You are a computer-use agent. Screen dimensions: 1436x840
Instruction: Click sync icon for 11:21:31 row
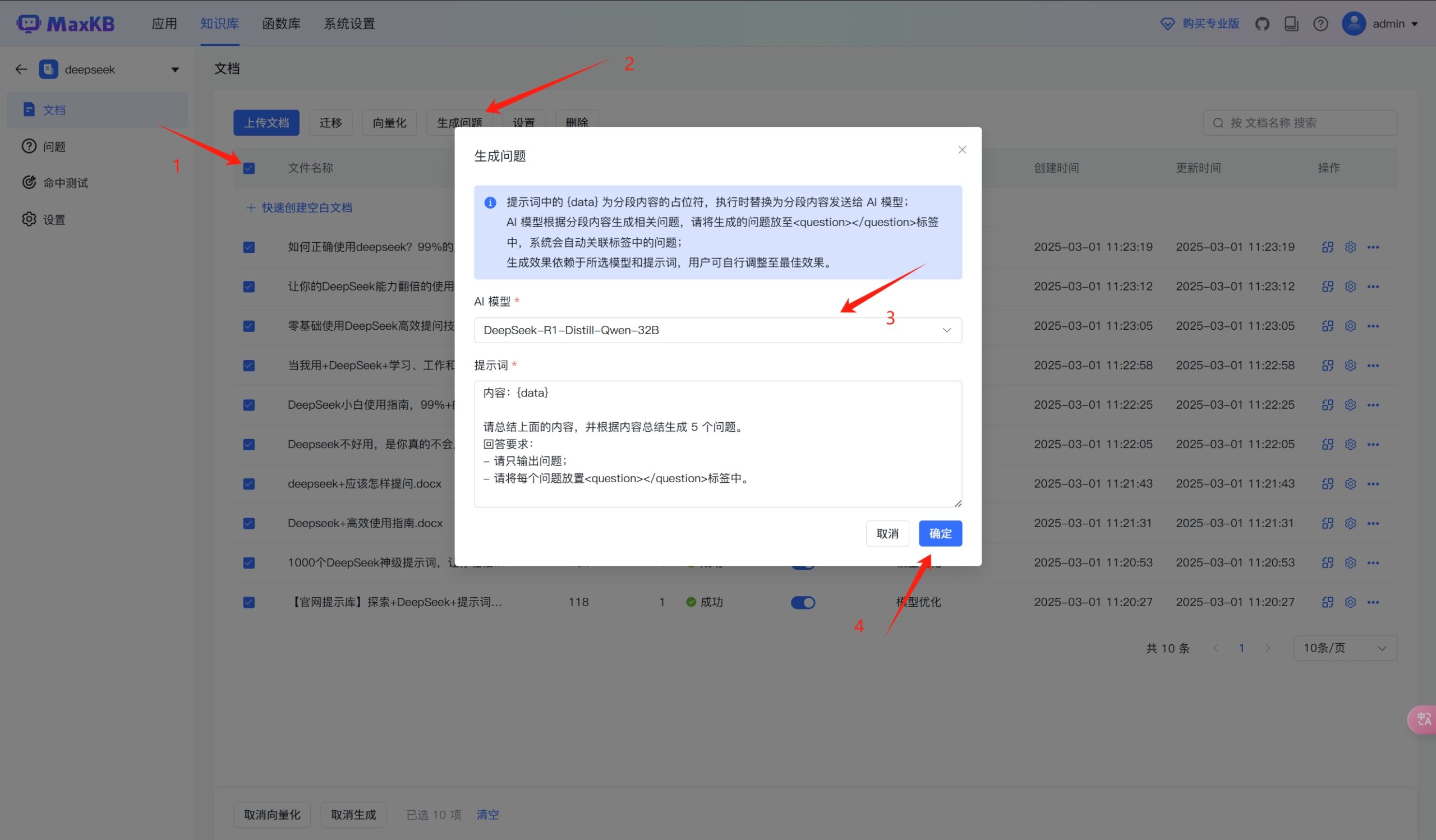pos(1327,523)
